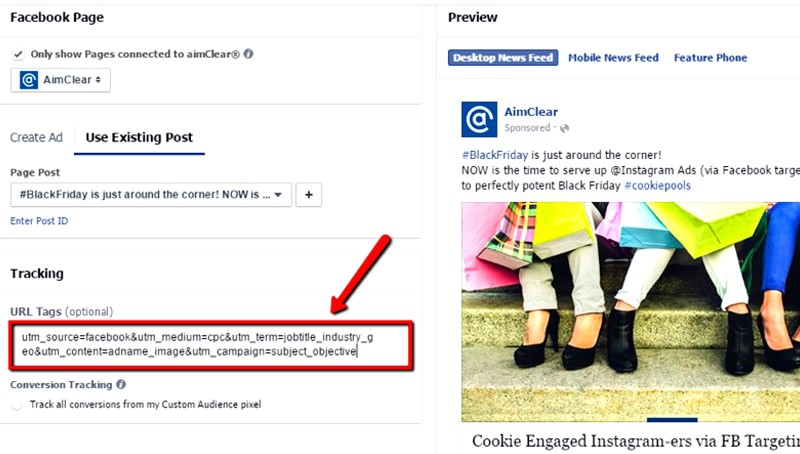This screenshot has width=800, height=454.
Task: Click inside the URL Tags text field
Action: click(x=211, y=344)
